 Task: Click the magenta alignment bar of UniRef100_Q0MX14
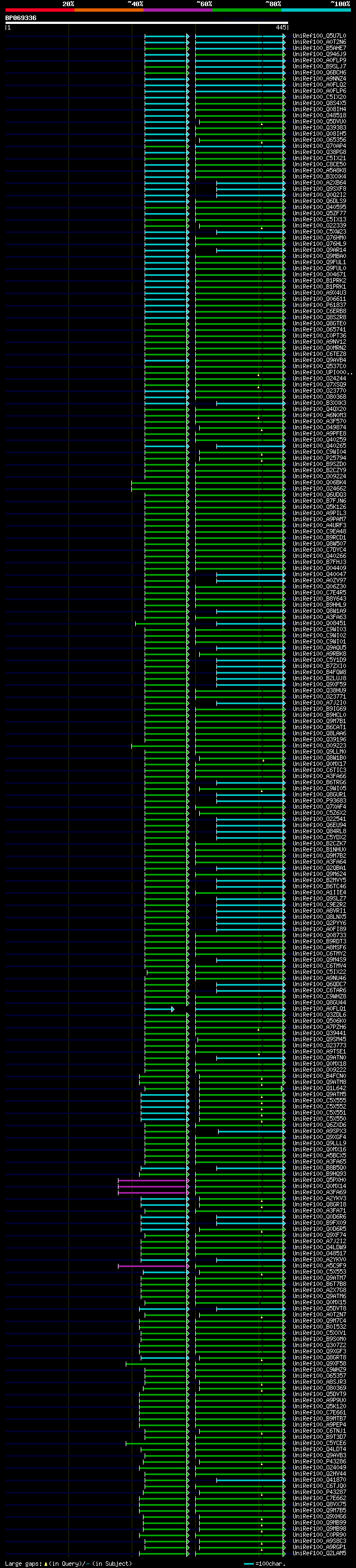[x=152, y=1186]
